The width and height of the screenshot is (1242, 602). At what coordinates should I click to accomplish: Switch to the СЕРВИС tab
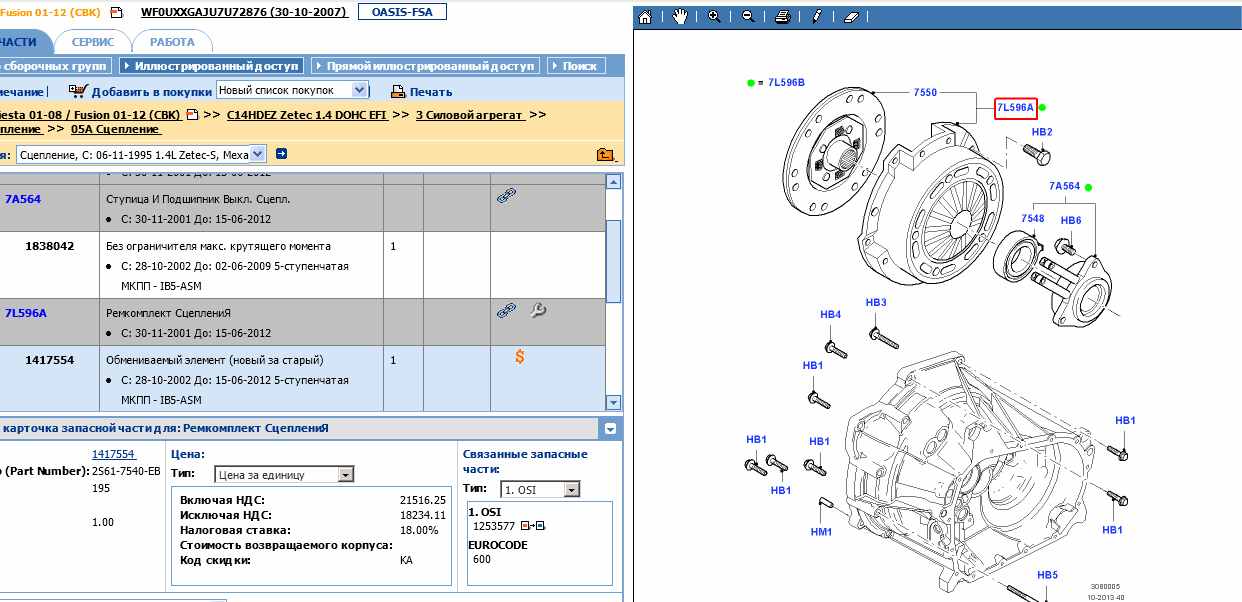click(92, 42)
